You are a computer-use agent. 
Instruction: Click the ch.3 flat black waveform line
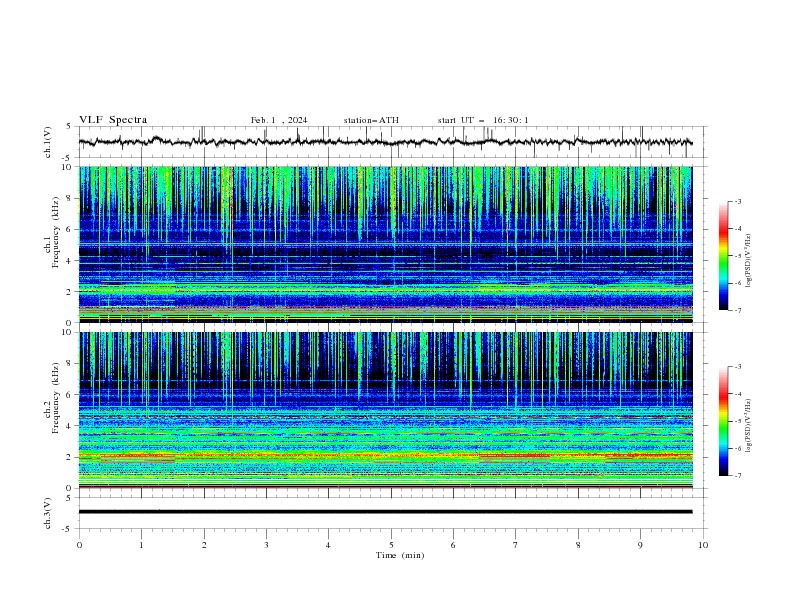tap(385, 512)
